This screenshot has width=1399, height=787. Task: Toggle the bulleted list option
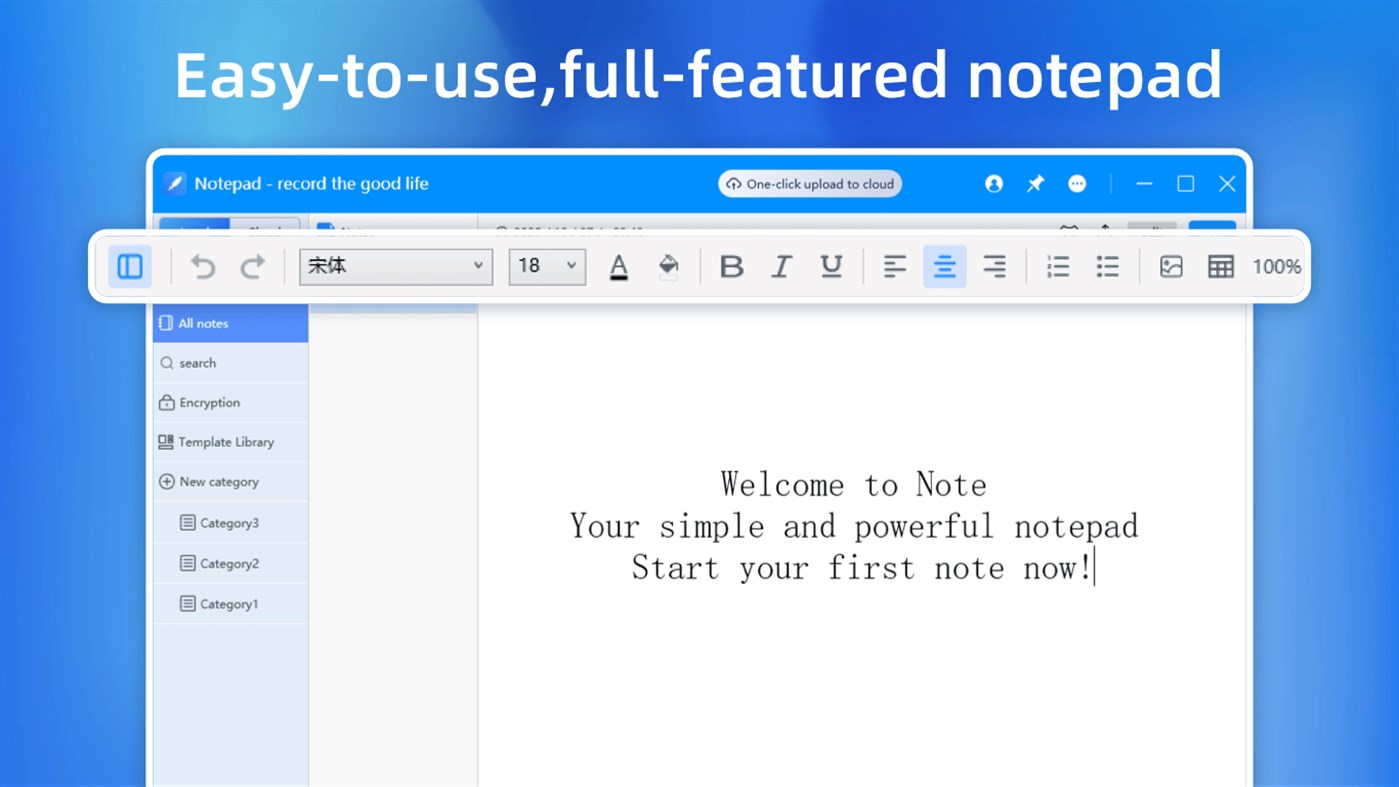tap(1107, 266)
